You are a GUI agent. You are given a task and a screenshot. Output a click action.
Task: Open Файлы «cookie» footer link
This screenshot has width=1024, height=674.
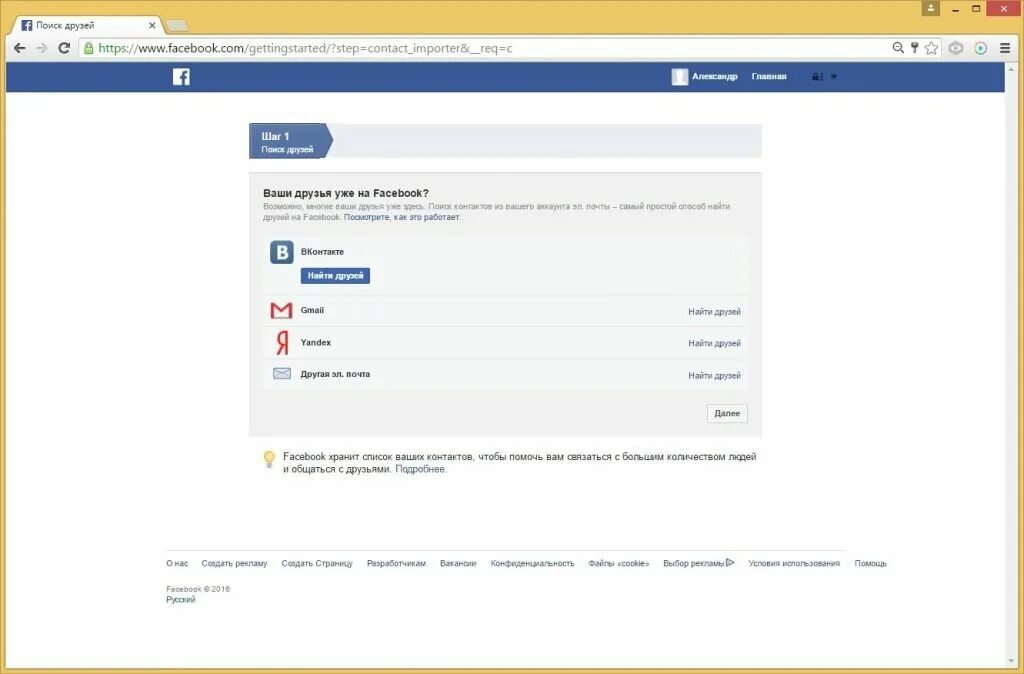pyautogui.click(x=618, y=563)
